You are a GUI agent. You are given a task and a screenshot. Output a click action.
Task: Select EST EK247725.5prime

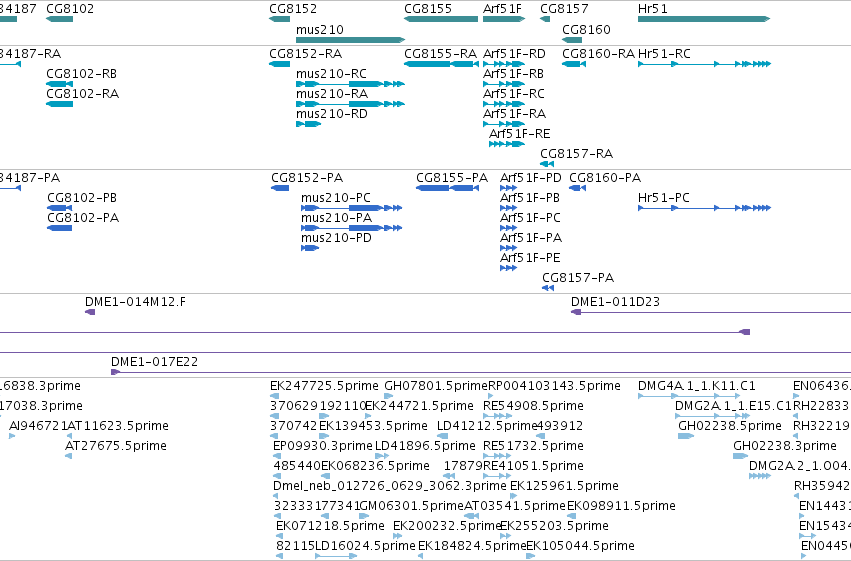(274, 396)
